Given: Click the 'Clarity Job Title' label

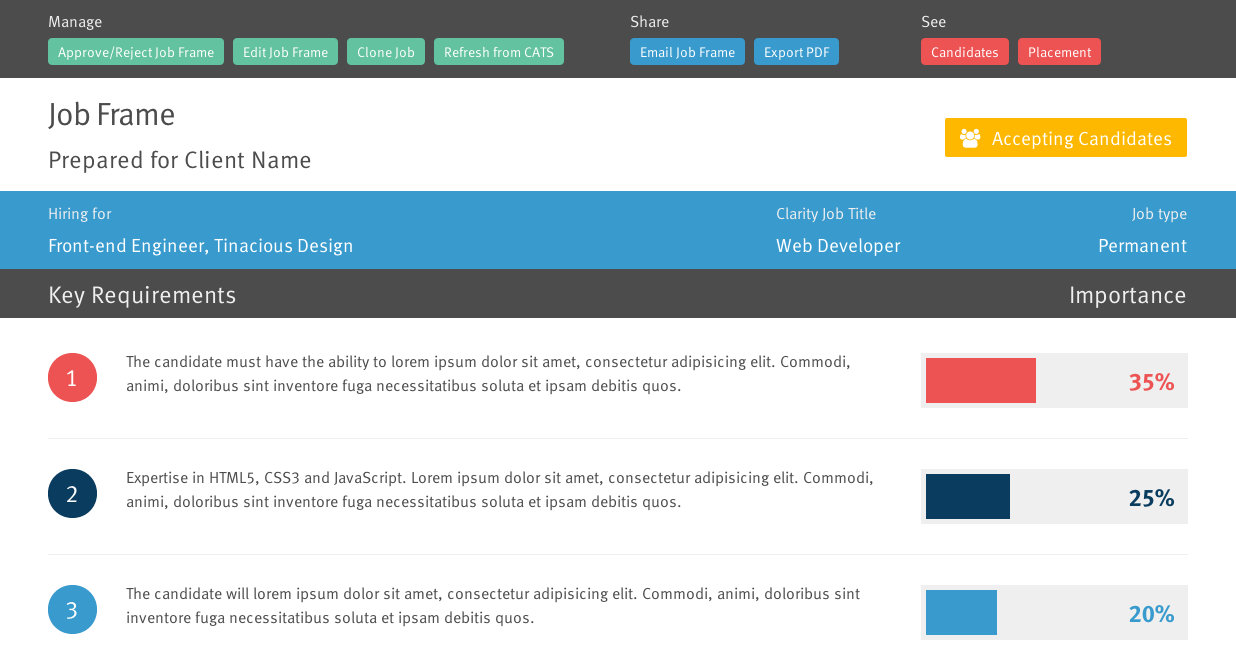Looking at the screenshot, I should click(826, 214).
